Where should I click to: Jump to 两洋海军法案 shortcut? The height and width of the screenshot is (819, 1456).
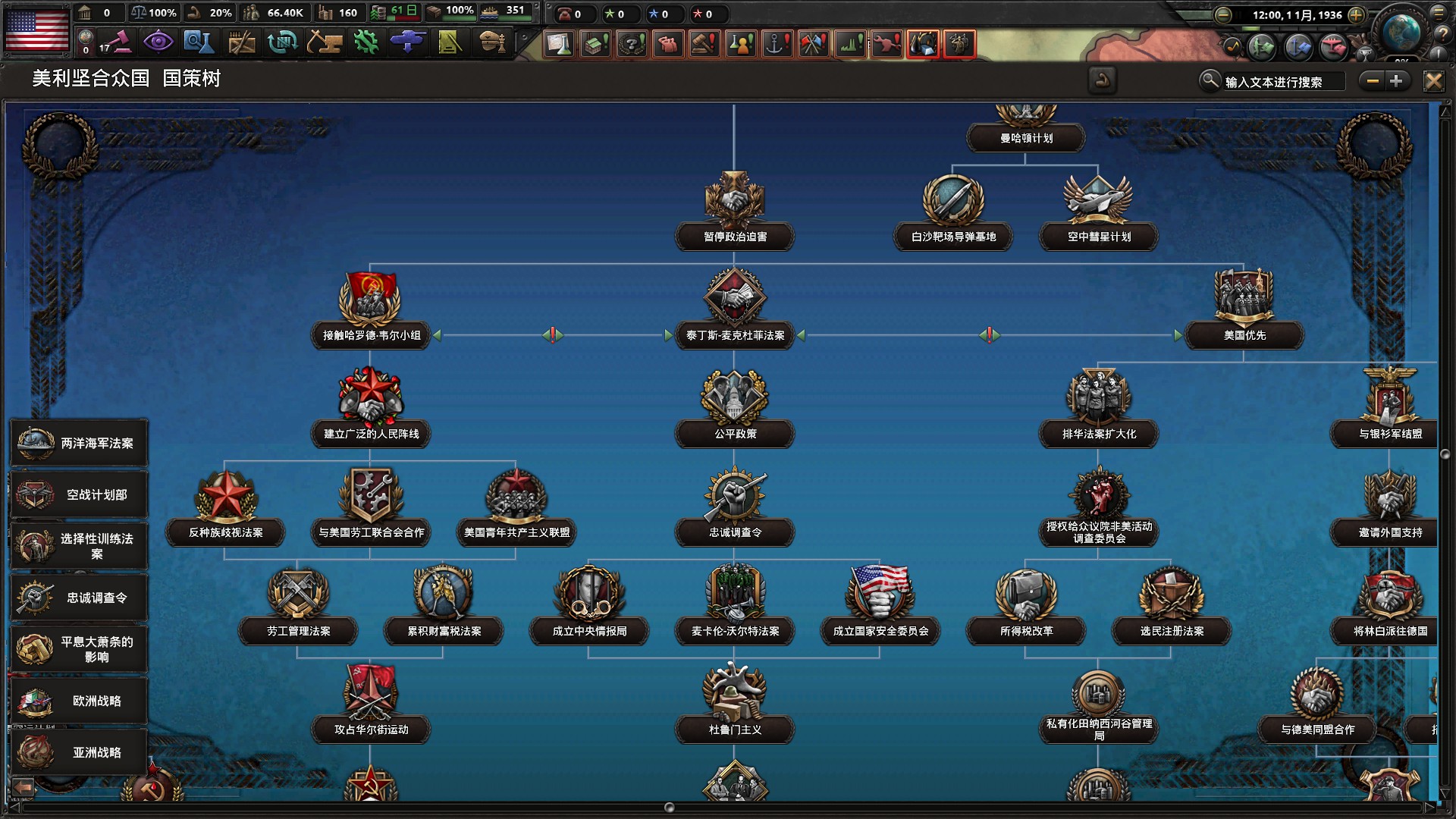tap(79, 443)
